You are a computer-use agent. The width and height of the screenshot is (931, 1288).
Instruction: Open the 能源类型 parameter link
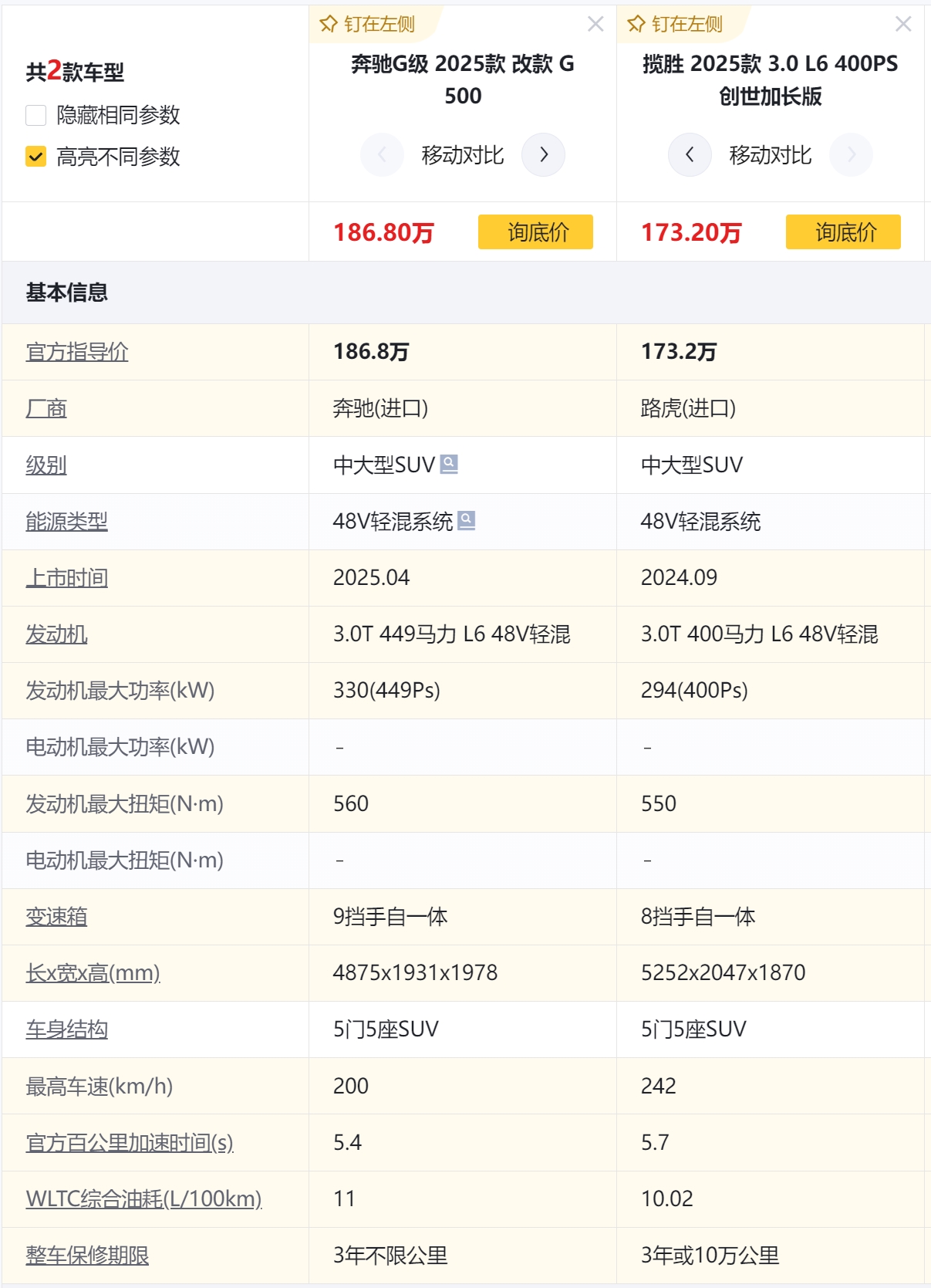pyautogui.click(x=67, y=522)
